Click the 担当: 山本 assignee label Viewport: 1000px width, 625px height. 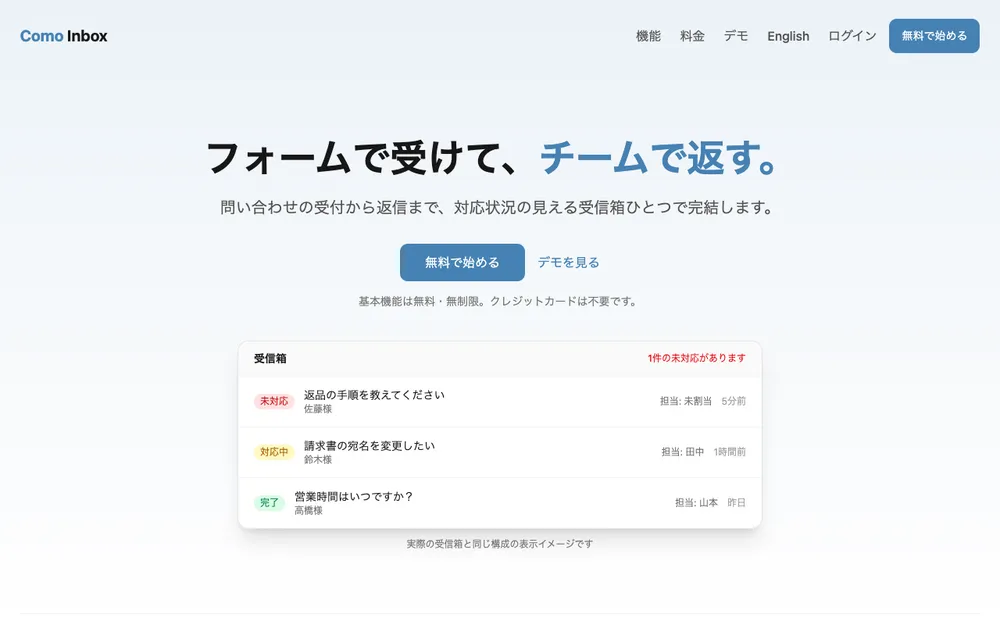point(696,503)
